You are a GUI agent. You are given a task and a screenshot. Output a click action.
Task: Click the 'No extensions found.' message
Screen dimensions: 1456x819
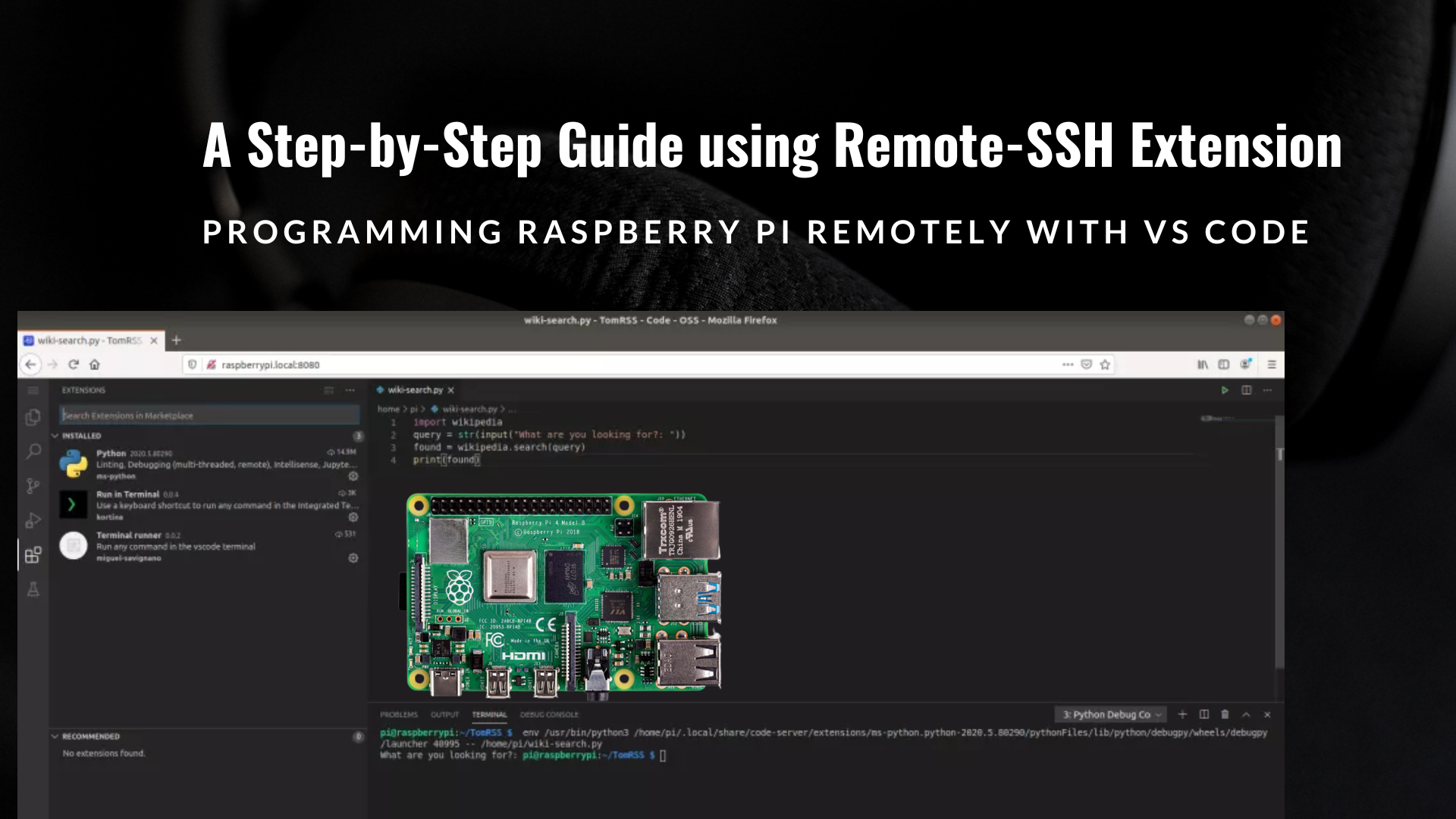(104, 753)
